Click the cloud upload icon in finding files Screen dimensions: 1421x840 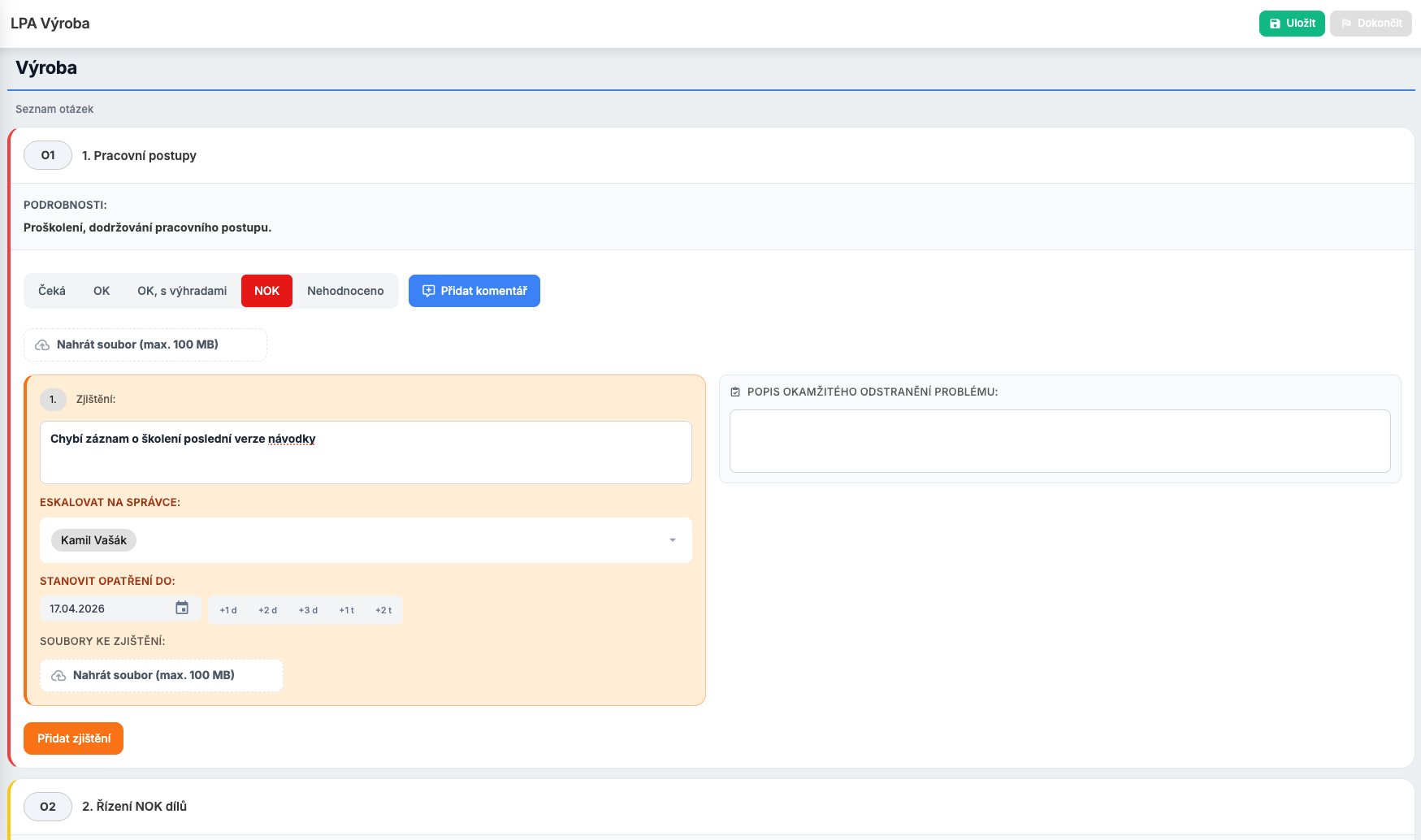click(58, 676)
